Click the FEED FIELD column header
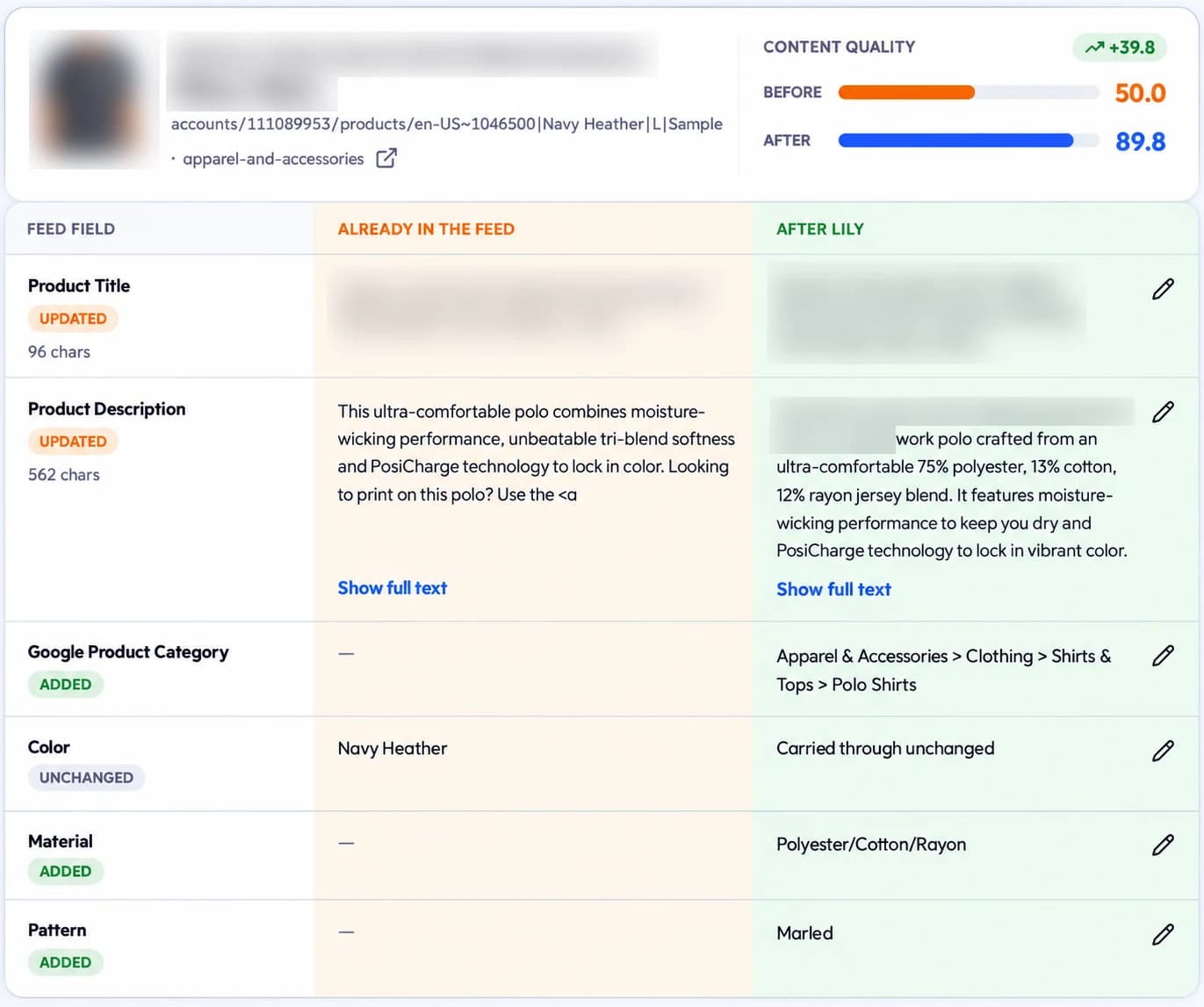Screen dimensions: 1204x1007 coord(71,229)
